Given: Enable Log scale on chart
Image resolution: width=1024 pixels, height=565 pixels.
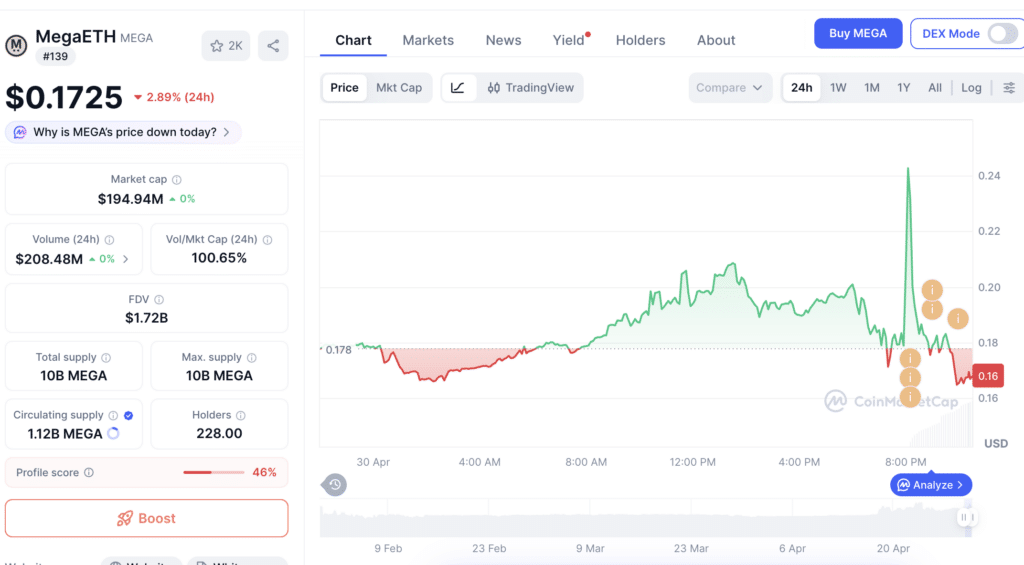Looking at the screenshot, I should pyautogui.click(x=971, y=88).
